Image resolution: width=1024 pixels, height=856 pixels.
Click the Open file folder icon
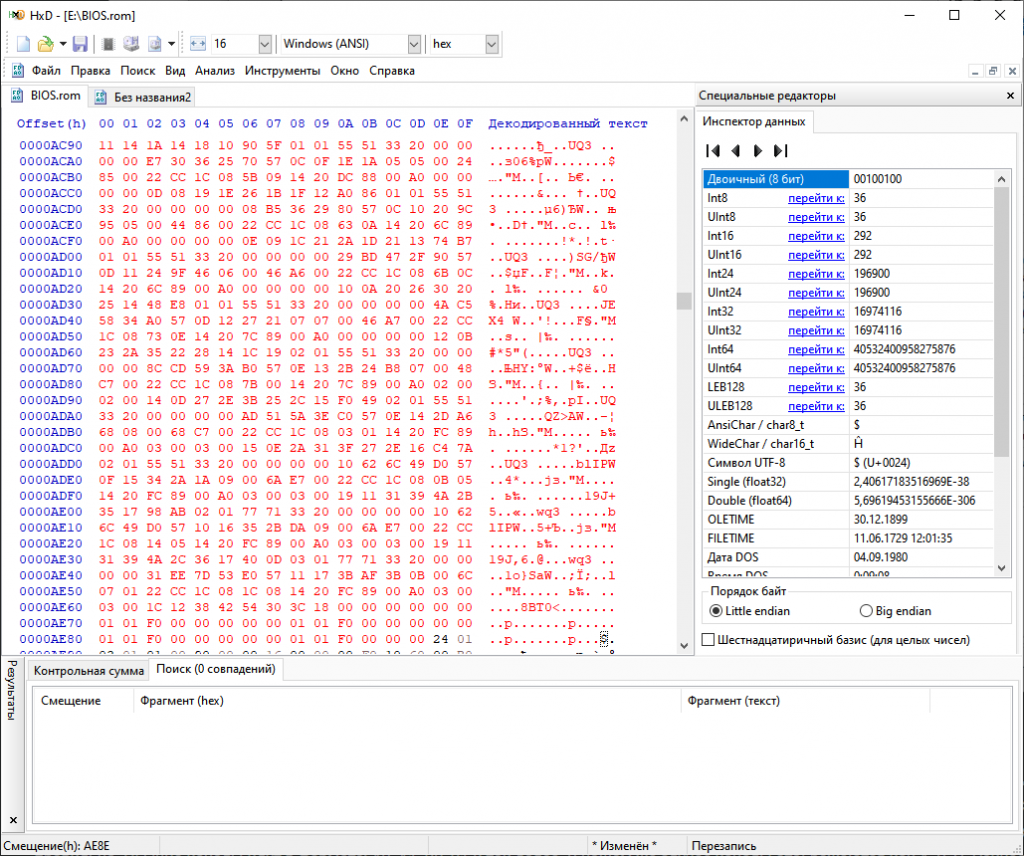(x=45, y=44)
